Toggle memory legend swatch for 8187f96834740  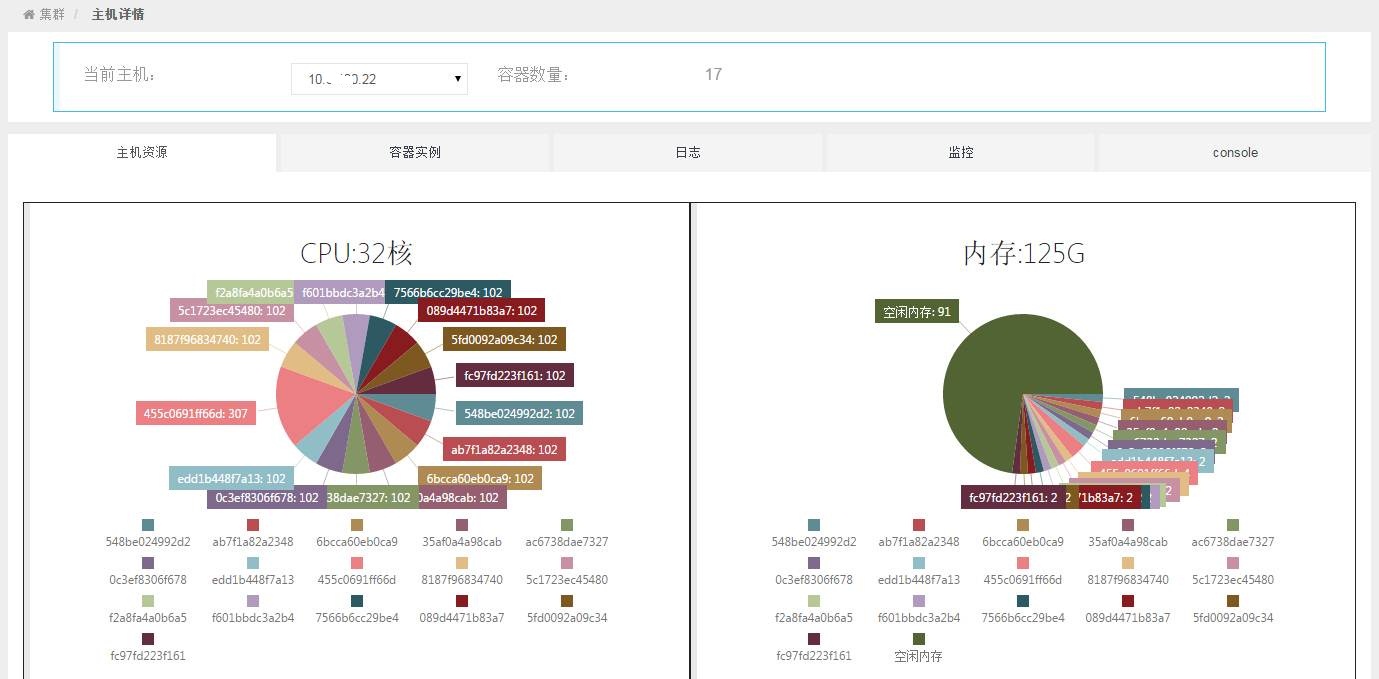click(1128, 563)
